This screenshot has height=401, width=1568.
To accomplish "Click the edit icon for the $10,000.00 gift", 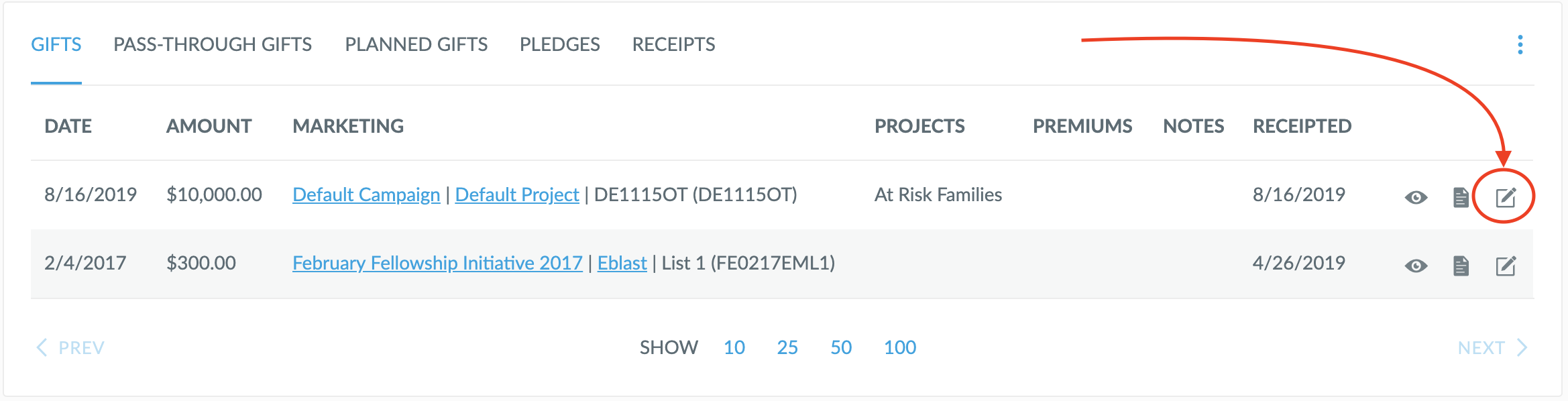I will tap(1506, 197).
